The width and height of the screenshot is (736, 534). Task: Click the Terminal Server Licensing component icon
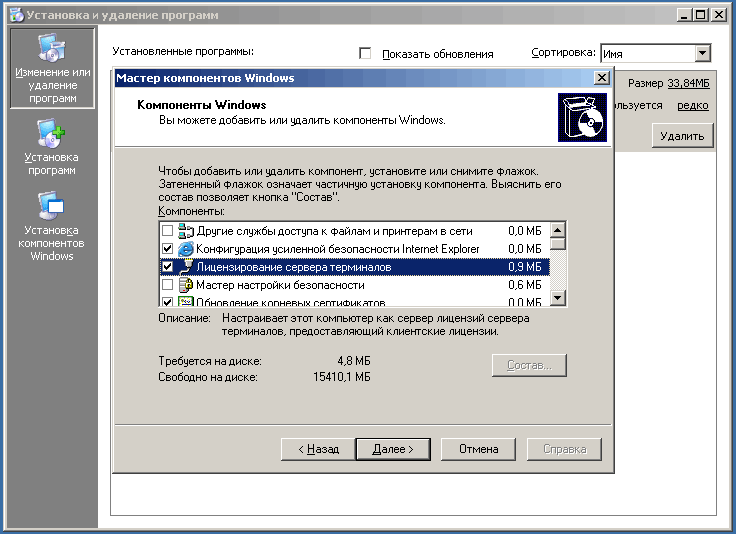click(186, 267)
